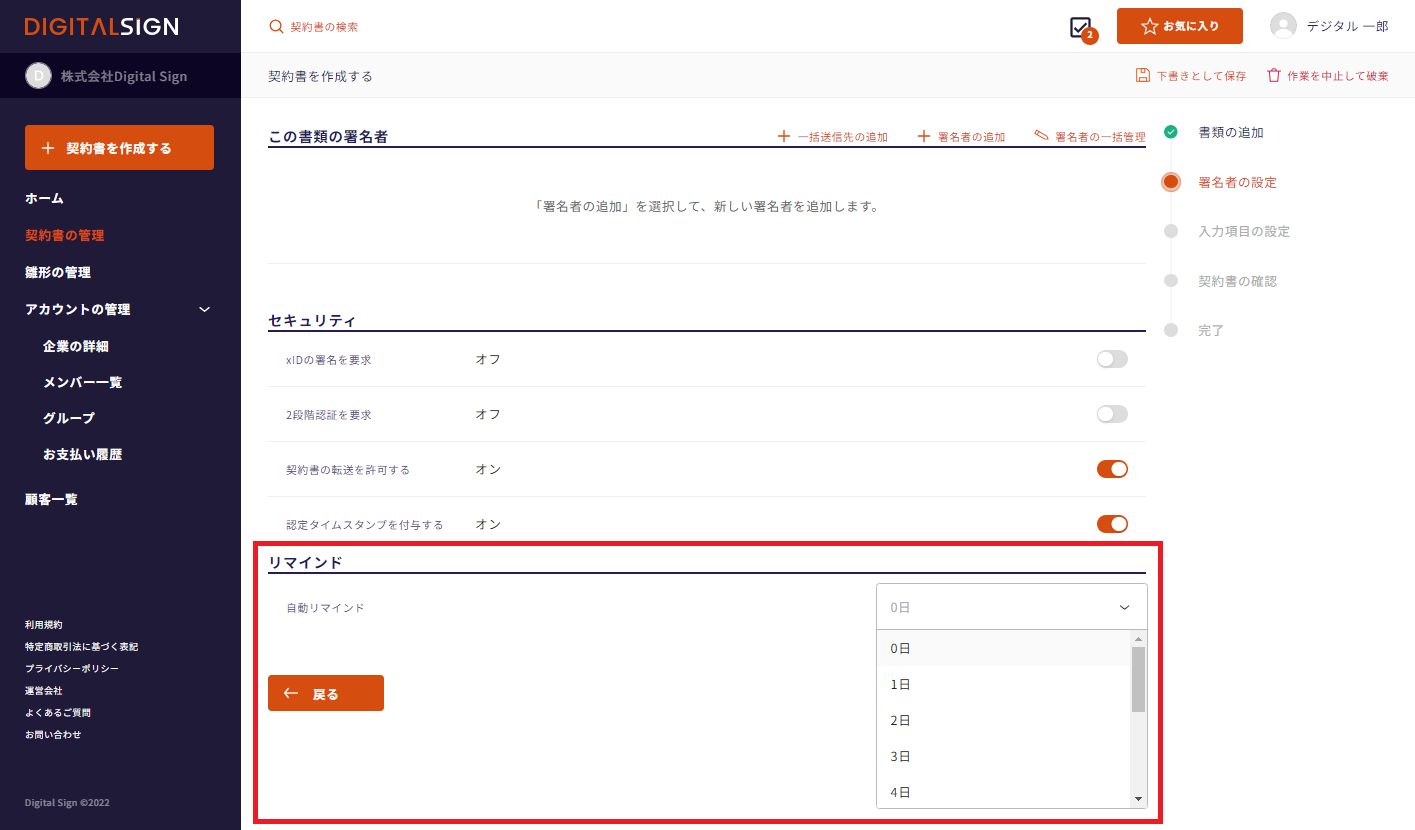Click the user profile avatar icon

coord(1283,26)
